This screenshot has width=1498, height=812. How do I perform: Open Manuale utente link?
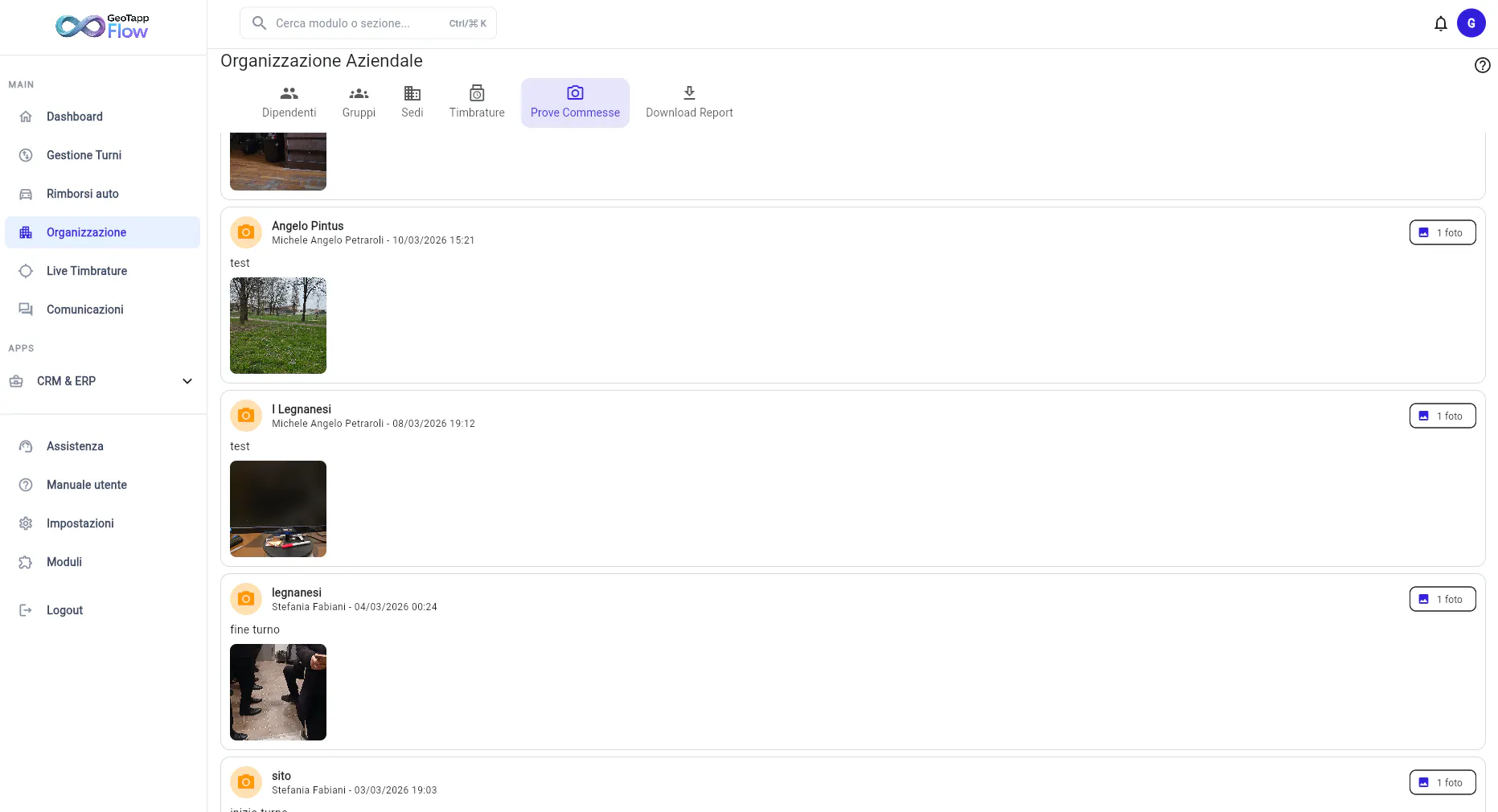click(x=102, y=485)
